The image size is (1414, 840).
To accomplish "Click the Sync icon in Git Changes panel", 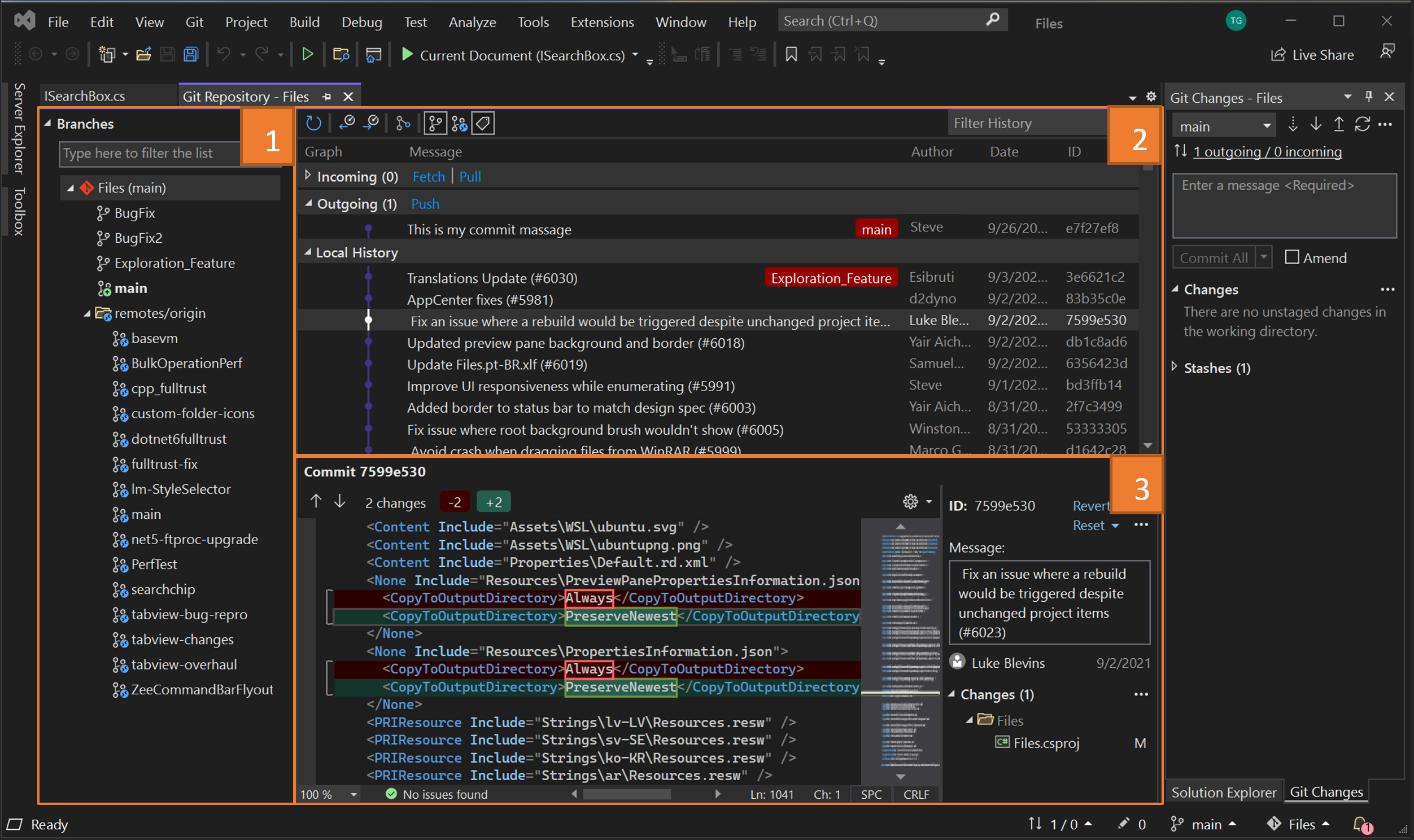I will (x=1362, y=125).
